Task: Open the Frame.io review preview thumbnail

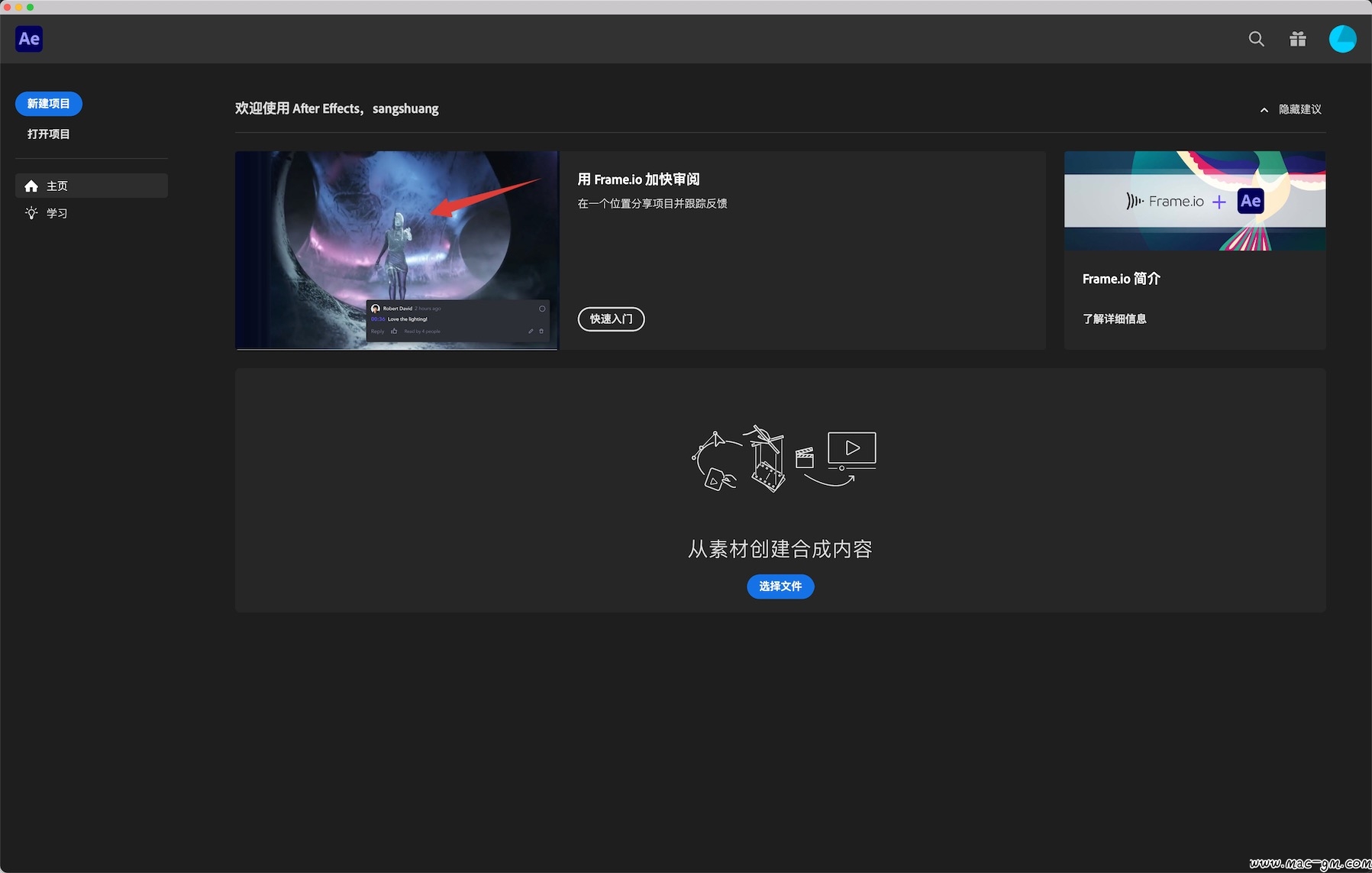Action: pos(397,251)
